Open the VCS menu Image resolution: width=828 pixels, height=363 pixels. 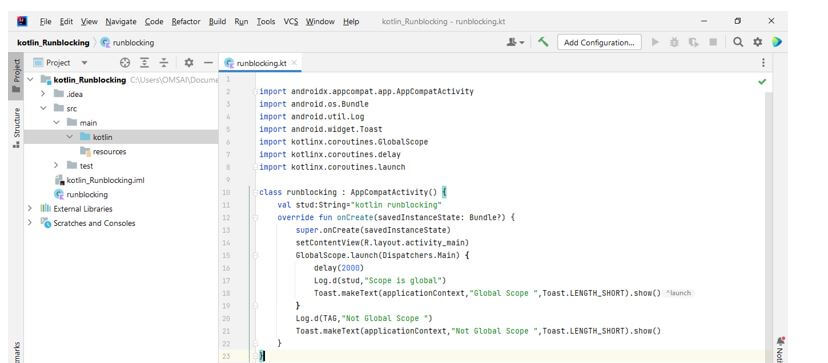290,22
